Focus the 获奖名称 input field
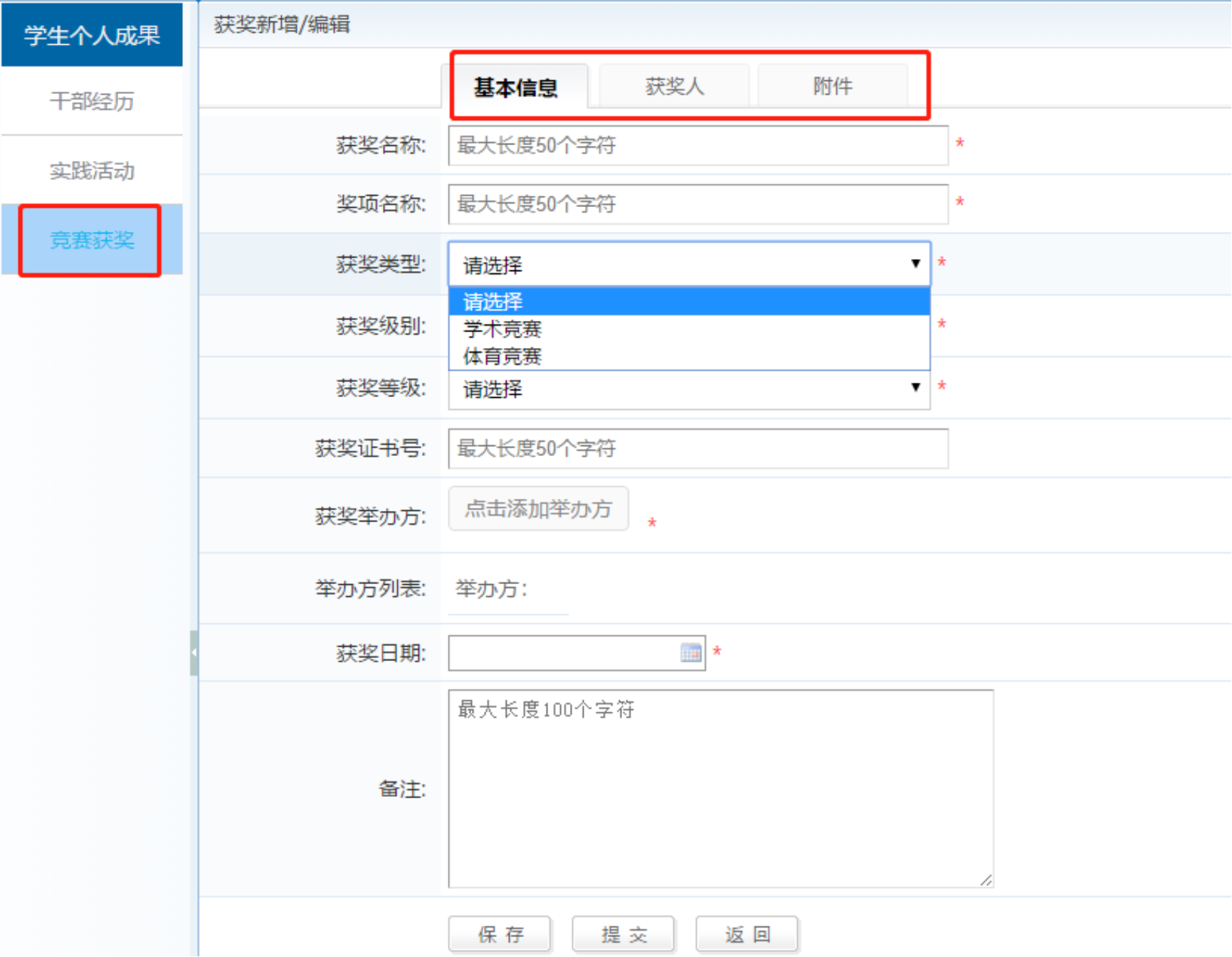 tap(697, 145)
